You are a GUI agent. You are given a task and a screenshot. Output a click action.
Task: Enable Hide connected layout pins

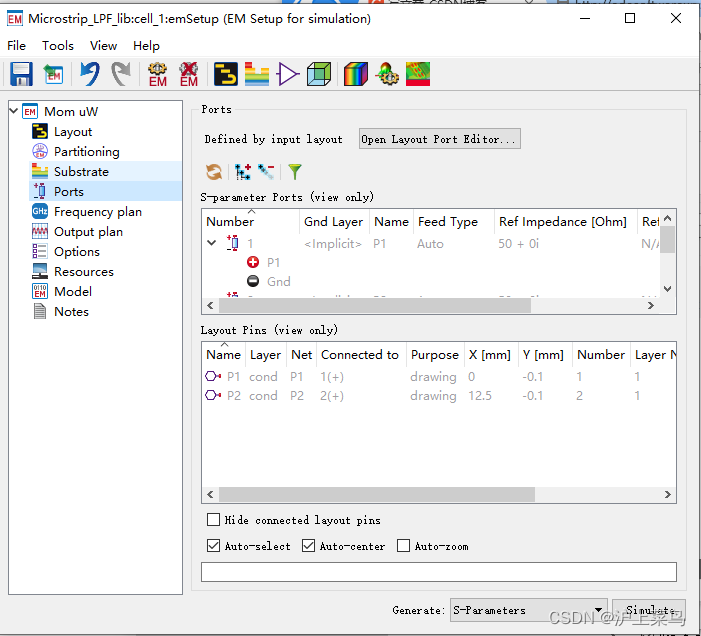tap(213, 520)
